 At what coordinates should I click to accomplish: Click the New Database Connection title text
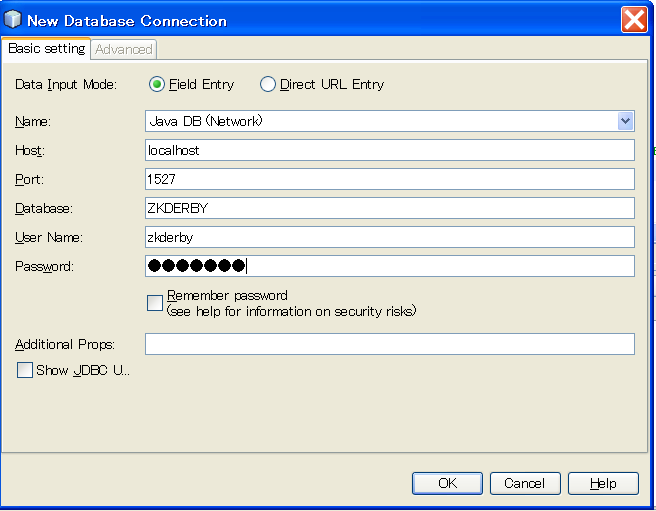tap(127, 21)
